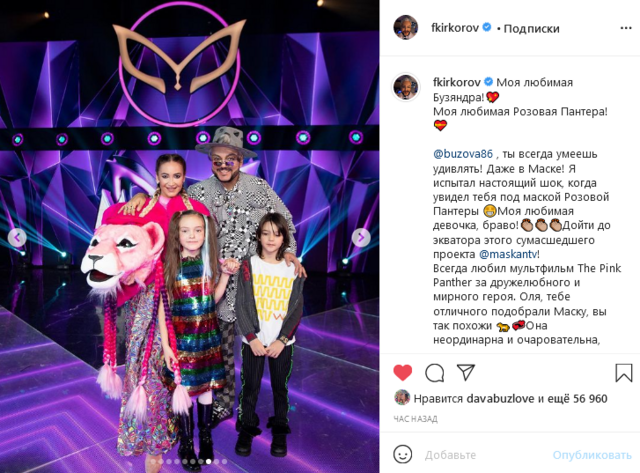Add a comment in the Добавьте field
640x473 pixels.
[x=484, y=455]
